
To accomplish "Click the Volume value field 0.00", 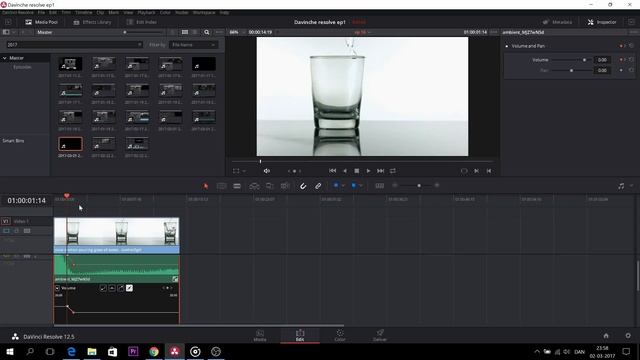I will pos(602,60).
